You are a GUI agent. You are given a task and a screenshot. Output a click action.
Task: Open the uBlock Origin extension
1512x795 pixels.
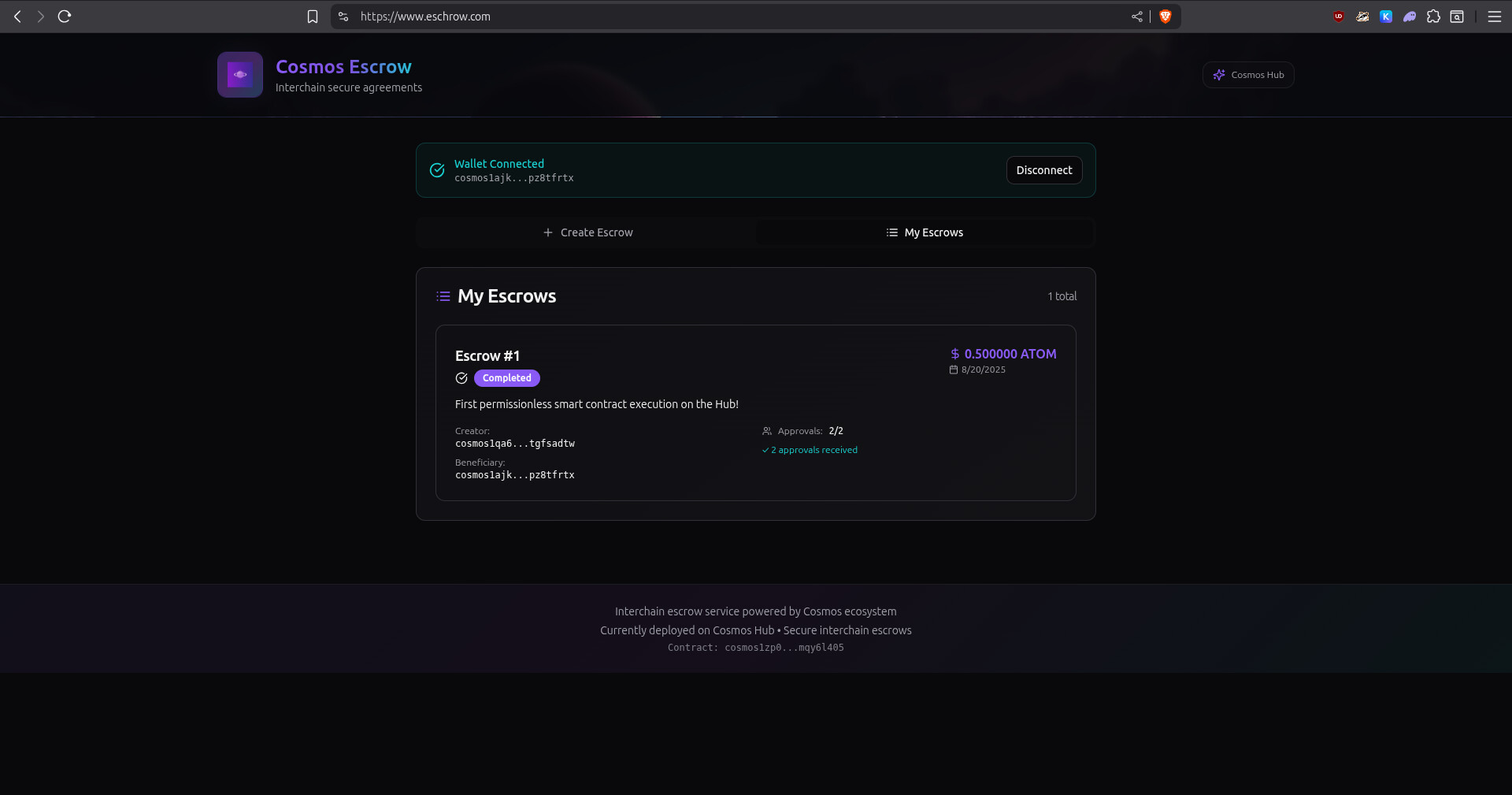tap(1339, 17)
